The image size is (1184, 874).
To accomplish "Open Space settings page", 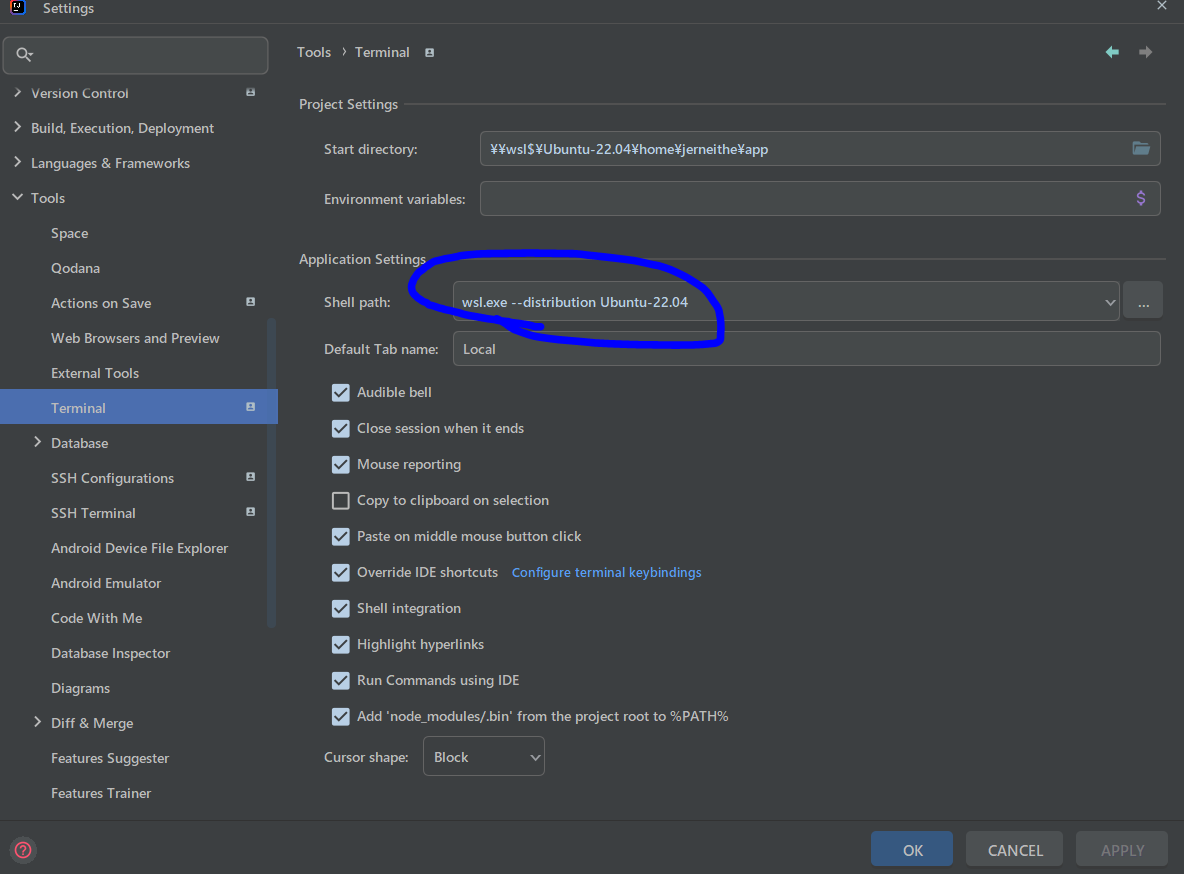I will pyautogui.click(x=69, y=233).
